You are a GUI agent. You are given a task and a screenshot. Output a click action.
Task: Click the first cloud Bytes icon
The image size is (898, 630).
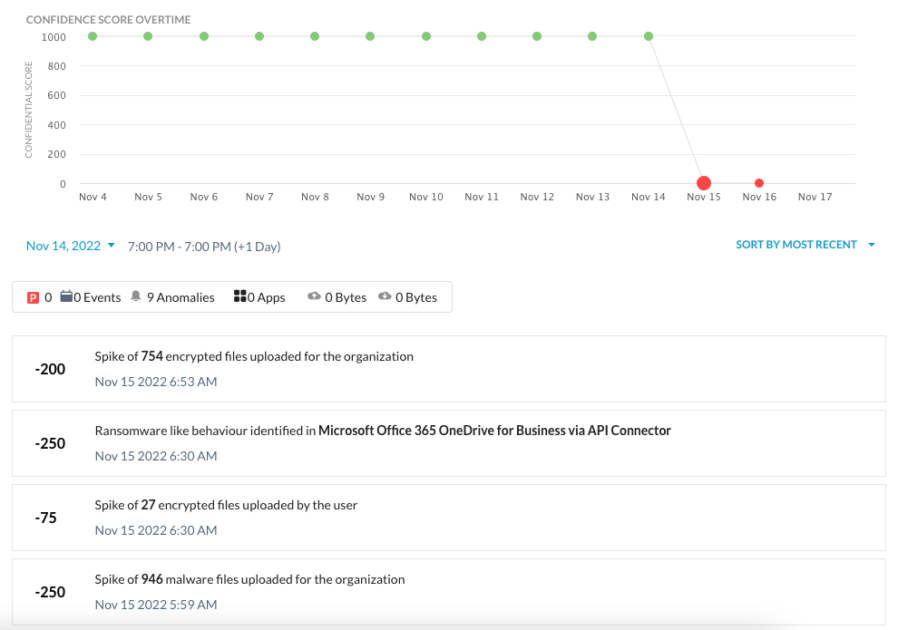coord(313,297)
